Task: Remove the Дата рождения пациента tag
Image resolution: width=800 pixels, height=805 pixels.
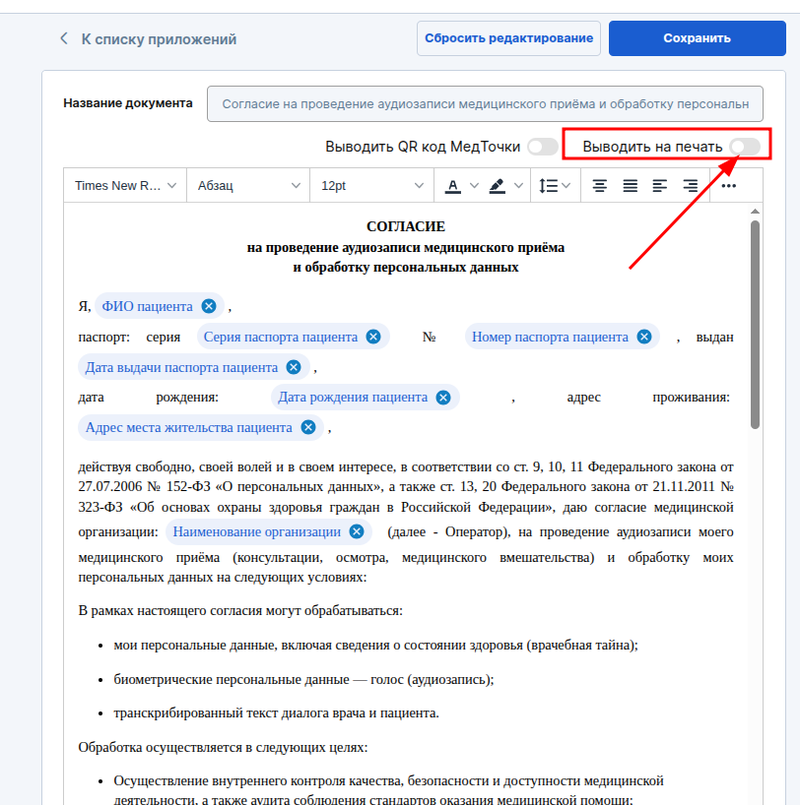Action: pyautogui.click(x=443, y=397)
